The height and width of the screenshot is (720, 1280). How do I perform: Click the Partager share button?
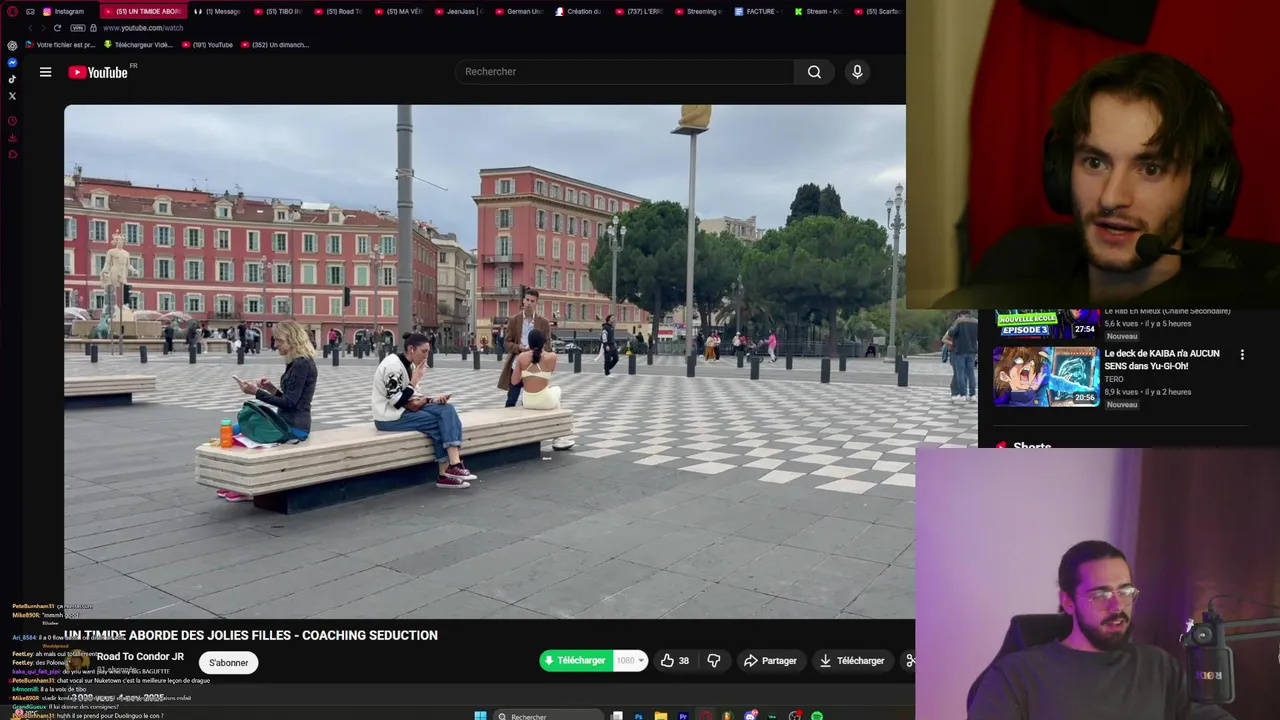tap(770, 661)
